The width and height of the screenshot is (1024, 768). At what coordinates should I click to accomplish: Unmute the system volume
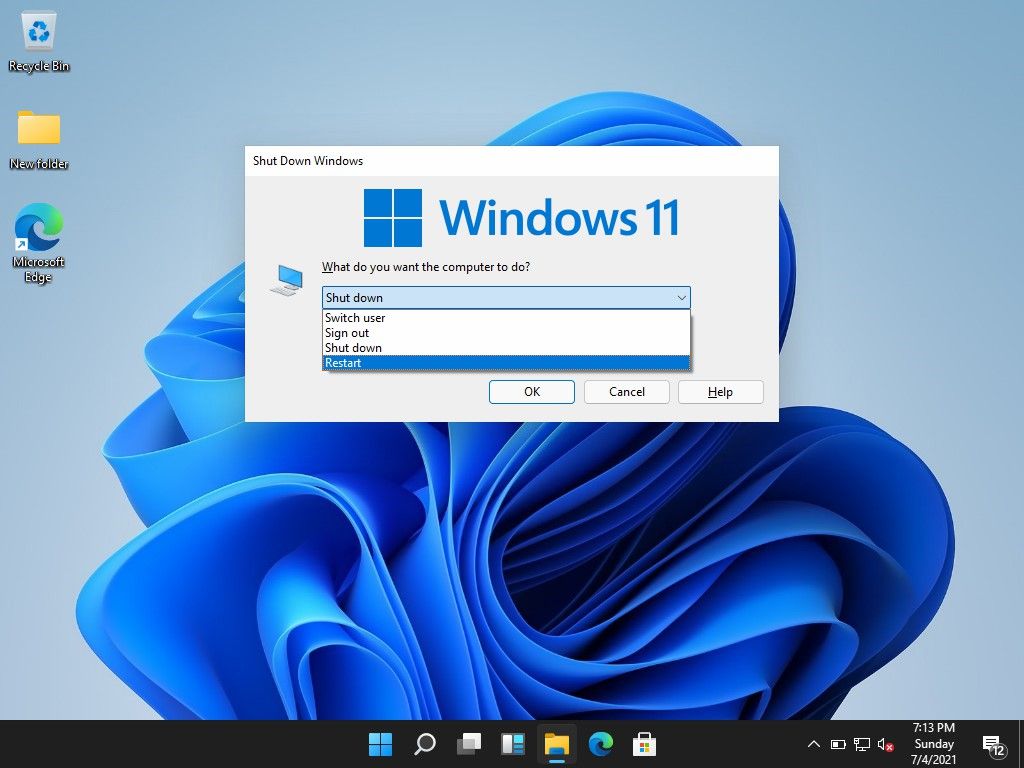[884, 744]
